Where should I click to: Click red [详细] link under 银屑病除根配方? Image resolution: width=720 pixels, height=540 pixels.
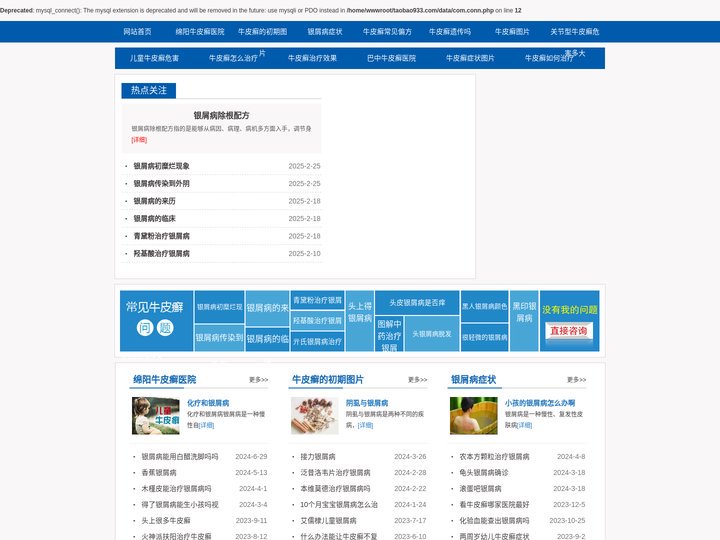pos(139,140)
